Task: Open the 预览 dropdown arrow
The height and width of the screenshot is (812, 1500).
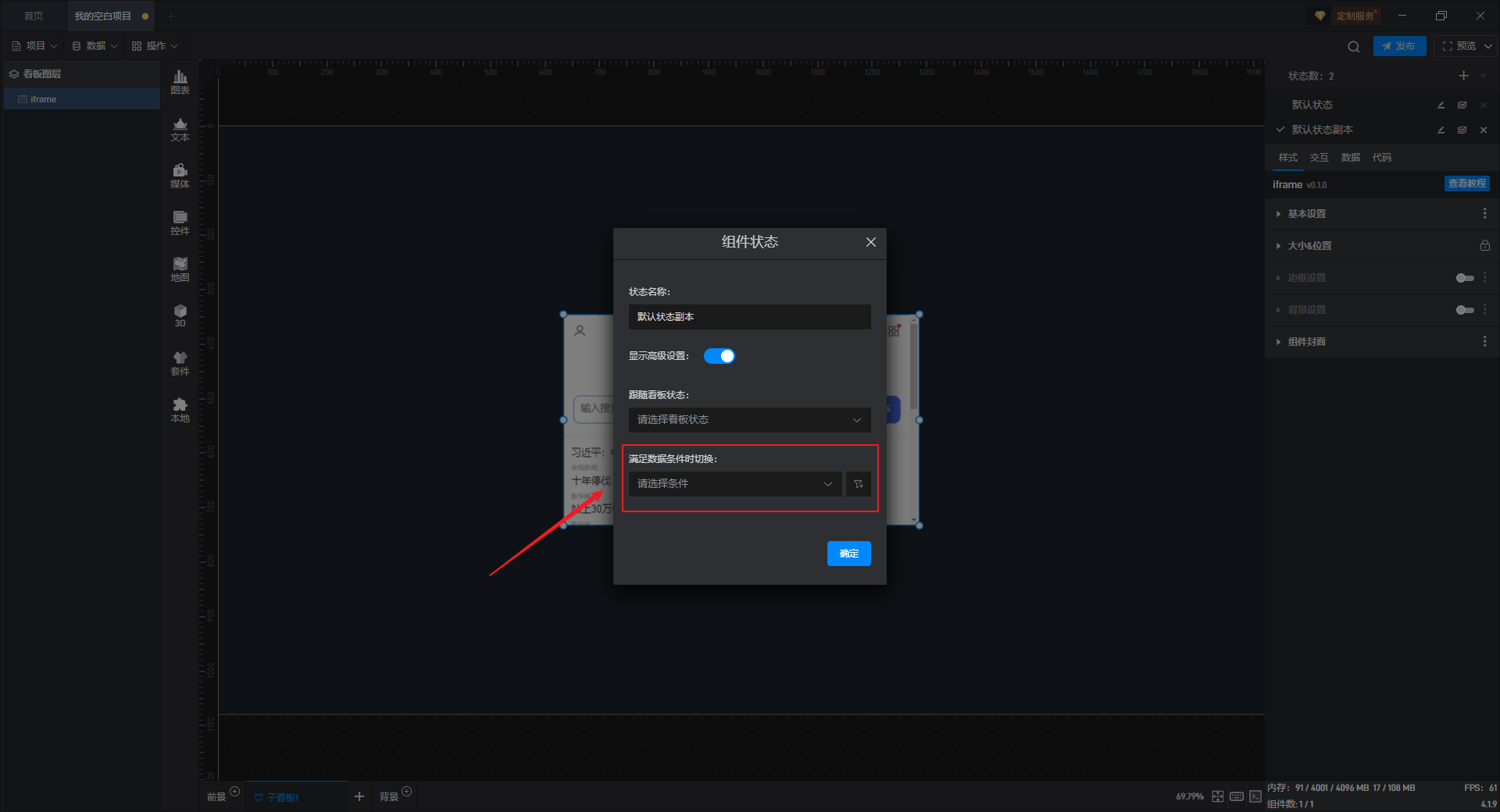Action: click(x=1487, y=47)
